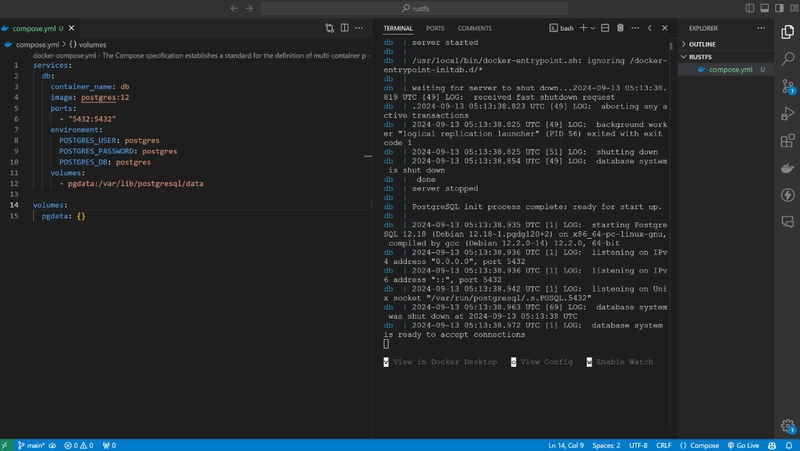
Task: Open the Search view in activity bar
Action: [787, 59]
